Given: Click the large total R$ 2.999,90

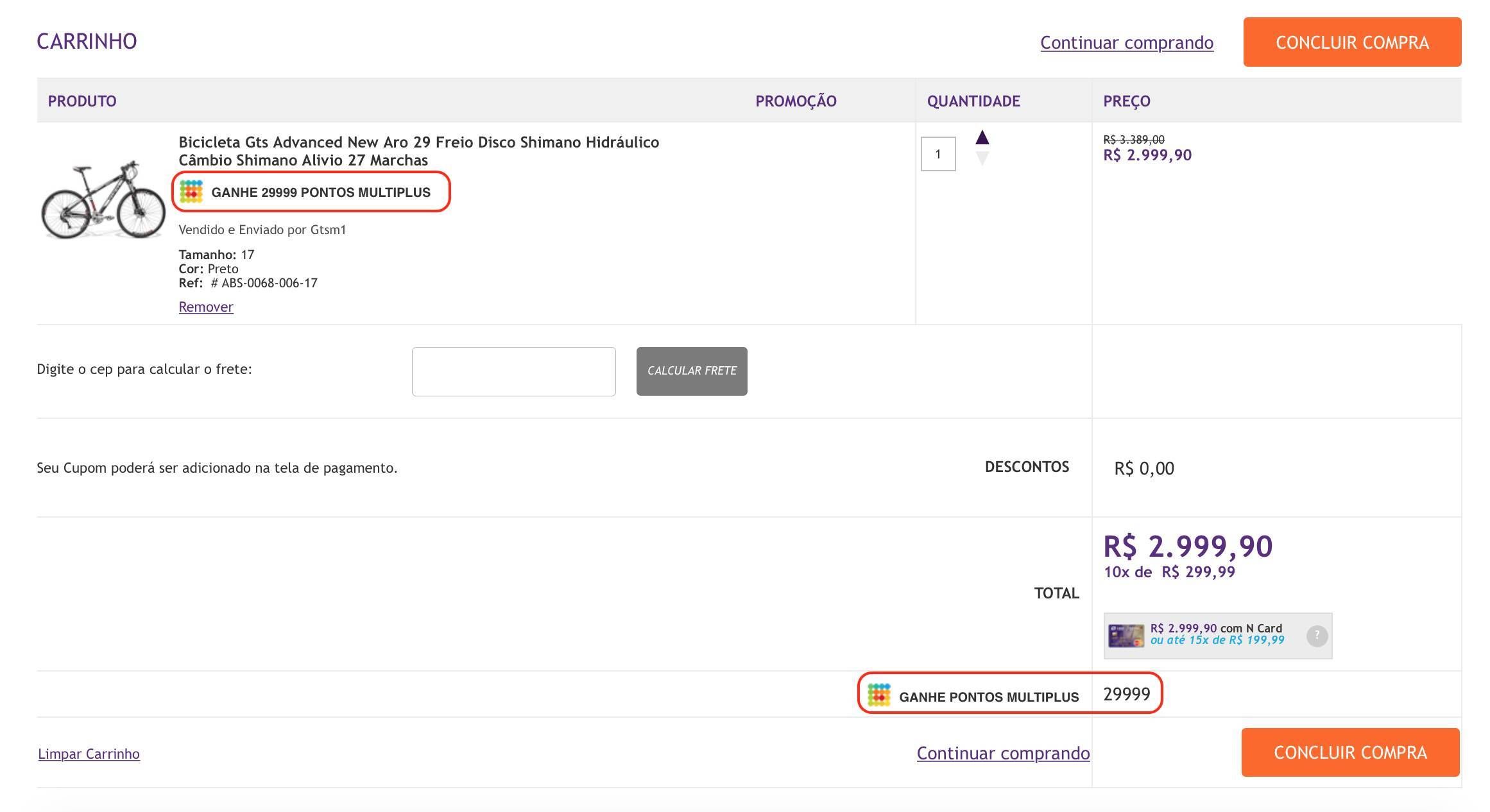Looking at the screenshot, I should point(1188,546).
